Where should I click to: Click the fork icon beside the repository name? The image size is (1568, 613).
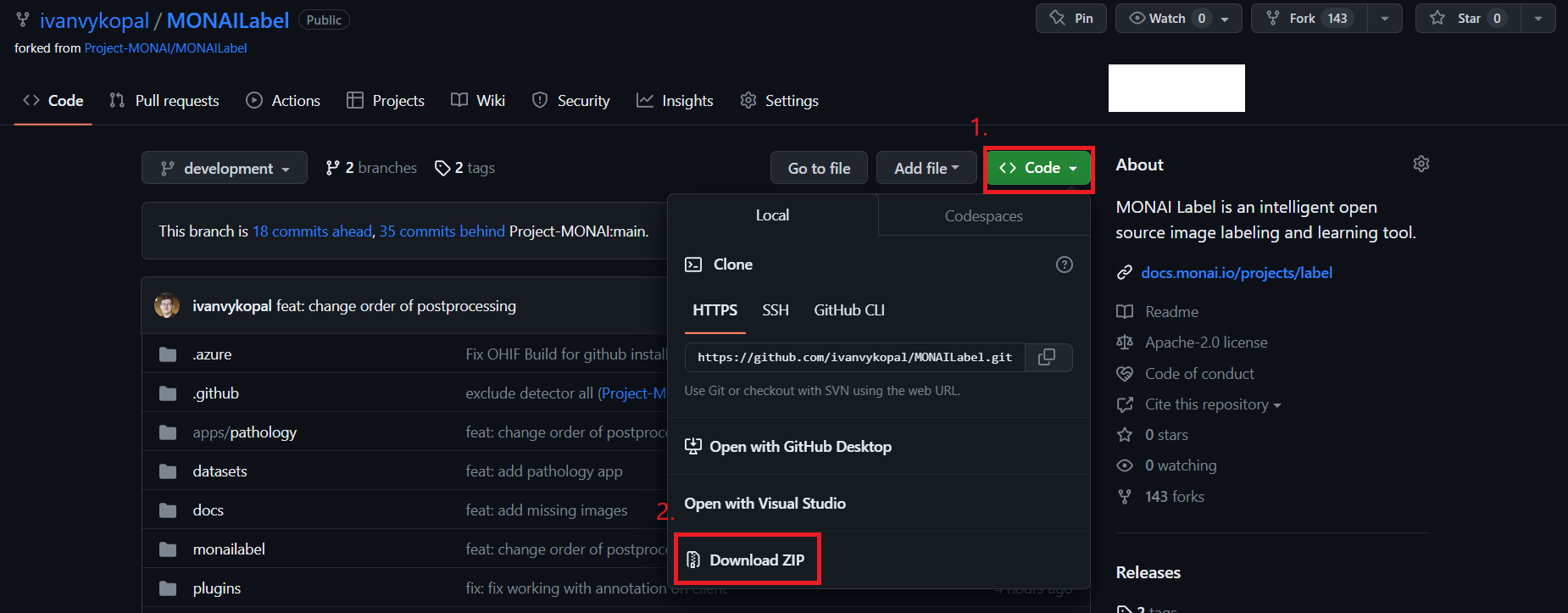[x=23, y=20]
